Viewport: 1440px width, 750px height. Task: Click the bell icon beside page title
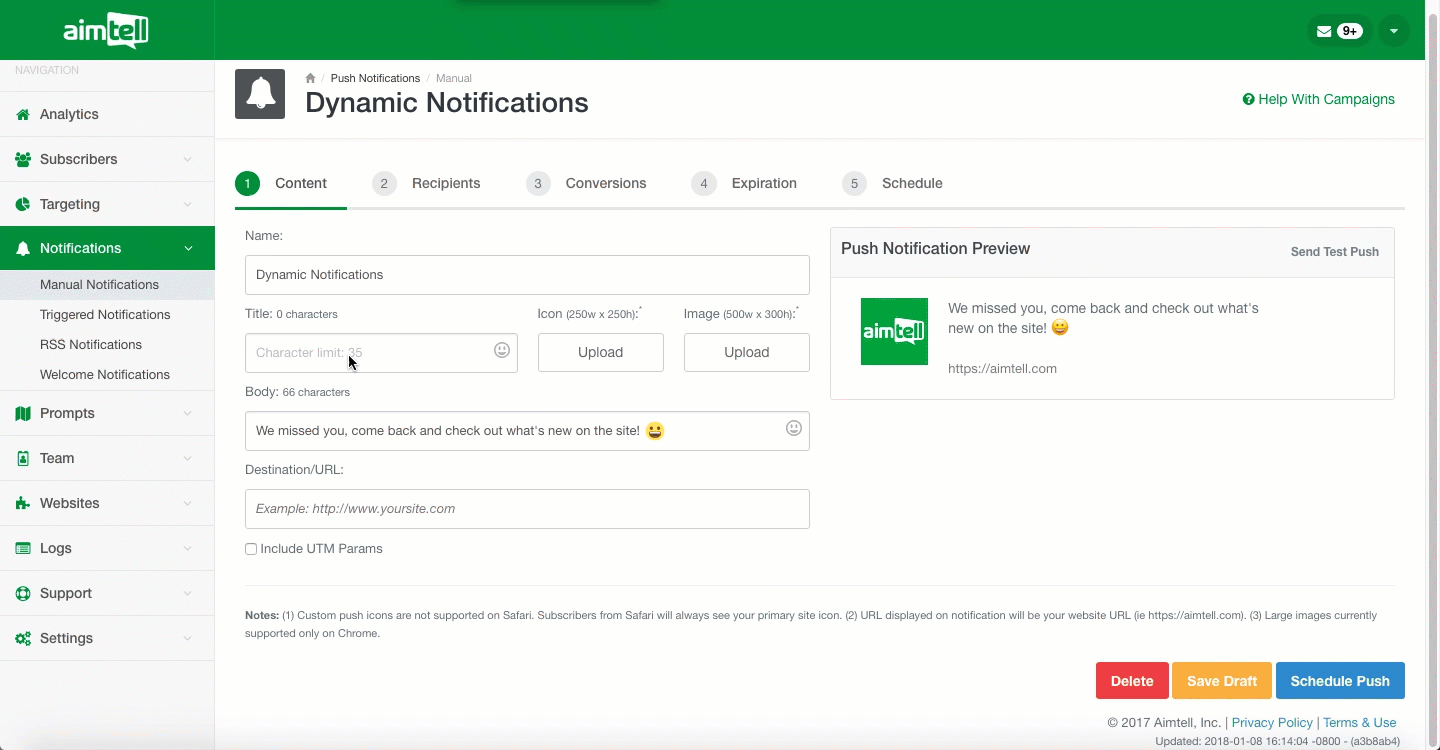pyautogui.click(x=260, y=94)
